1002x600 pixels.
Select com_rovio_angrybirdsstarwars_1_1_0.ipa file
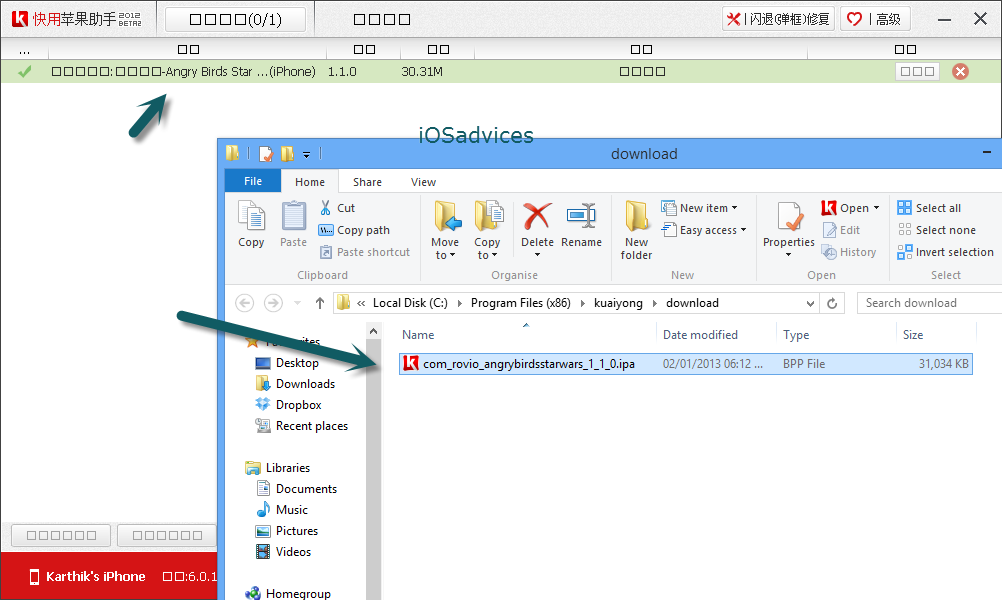(528, 364)
